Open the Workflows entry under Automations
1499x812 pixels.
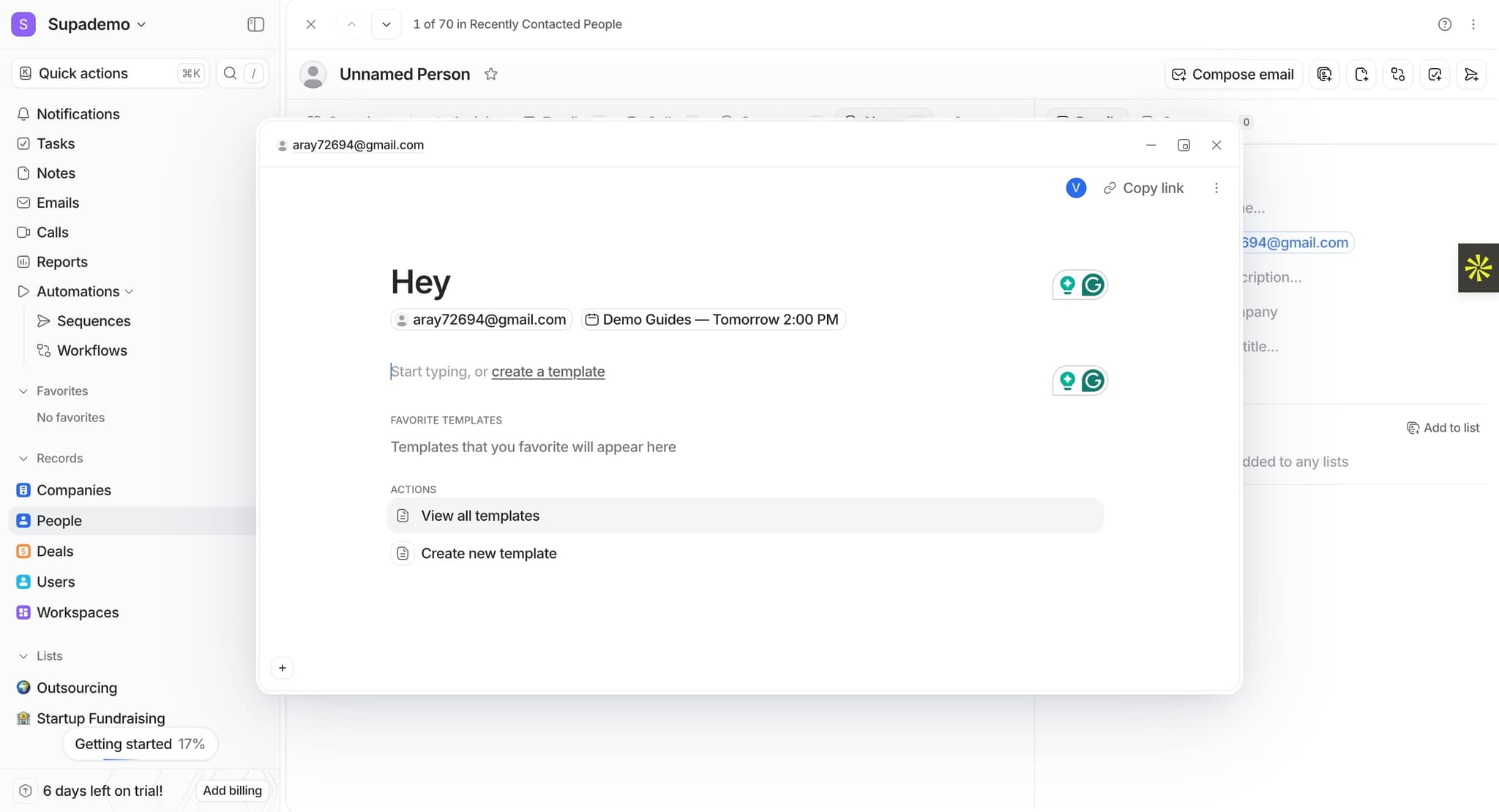[94, 350]
